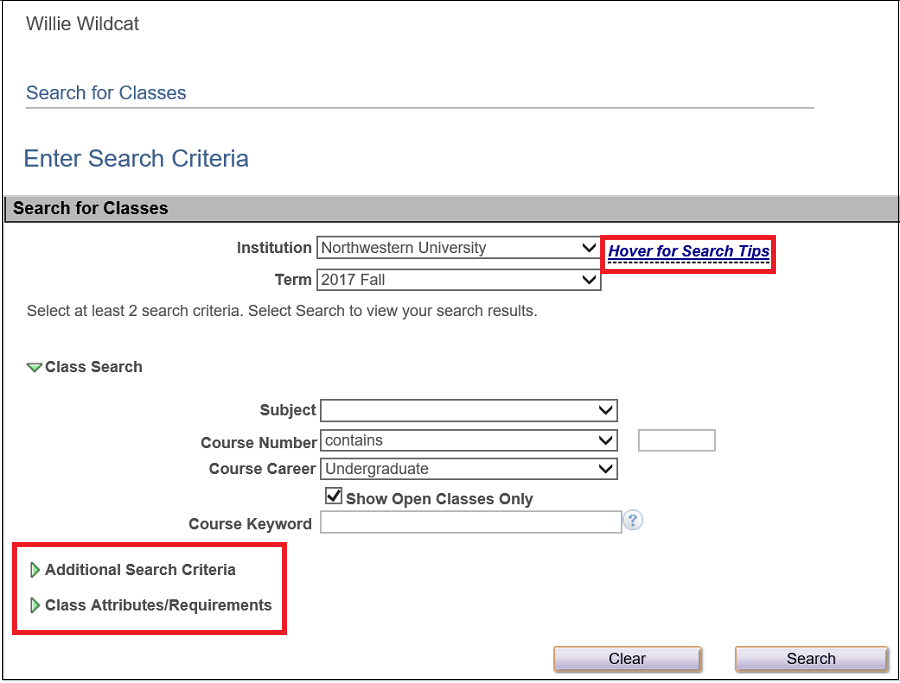
Task: Click the Search button
Action: tap(811, 659)
